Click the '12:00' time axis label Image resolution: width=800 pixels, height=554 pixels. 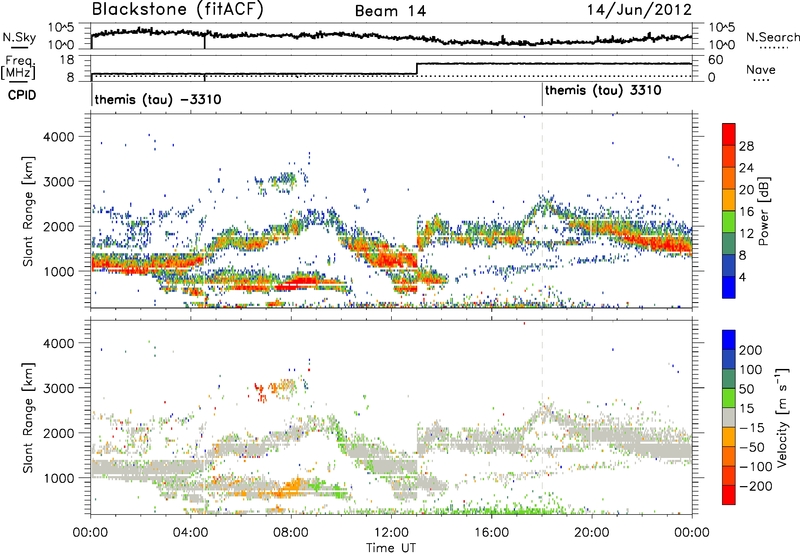391,533
